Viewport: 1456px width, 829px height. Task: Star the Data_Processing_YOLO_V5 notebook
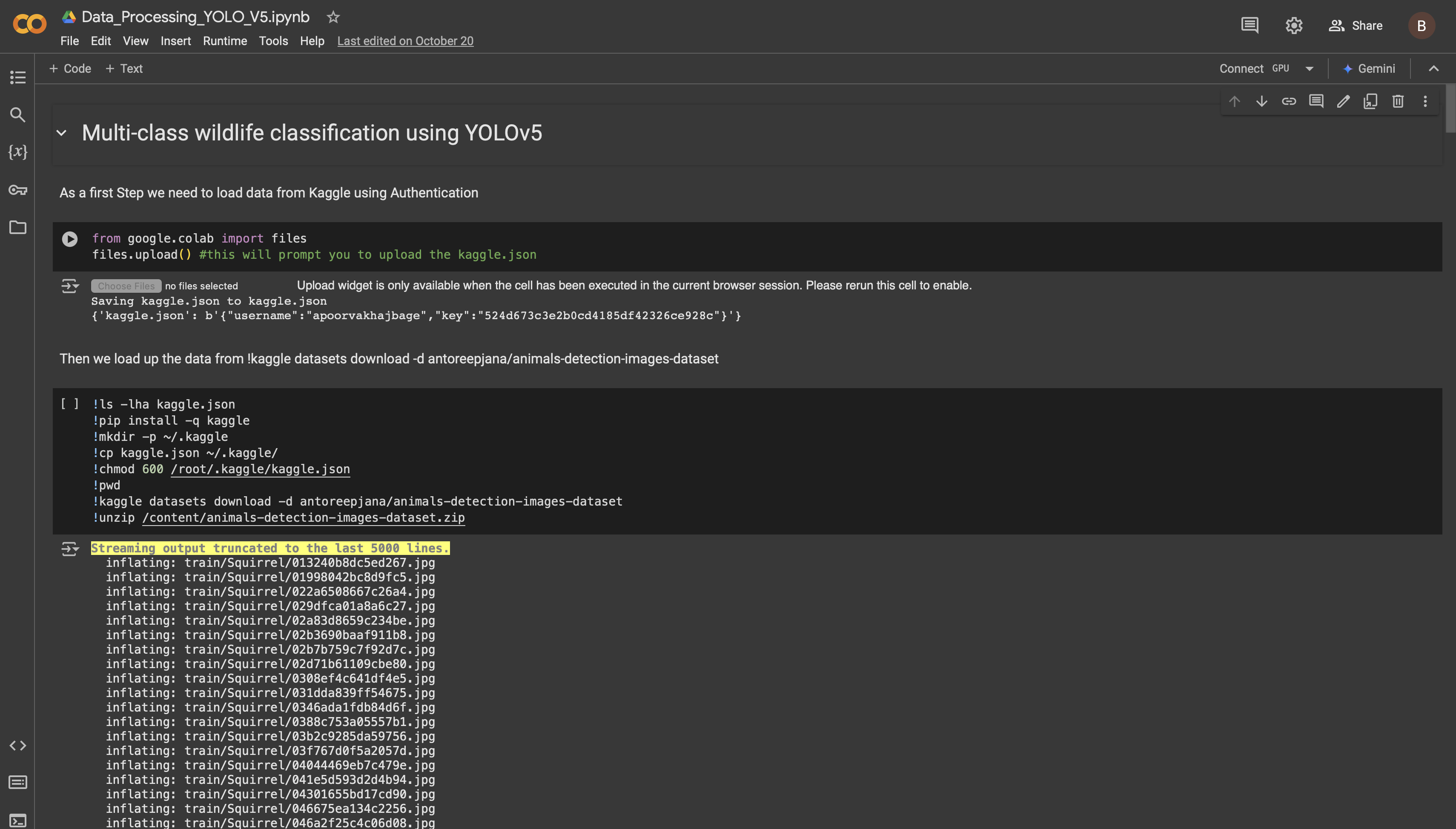click(333, 17)
